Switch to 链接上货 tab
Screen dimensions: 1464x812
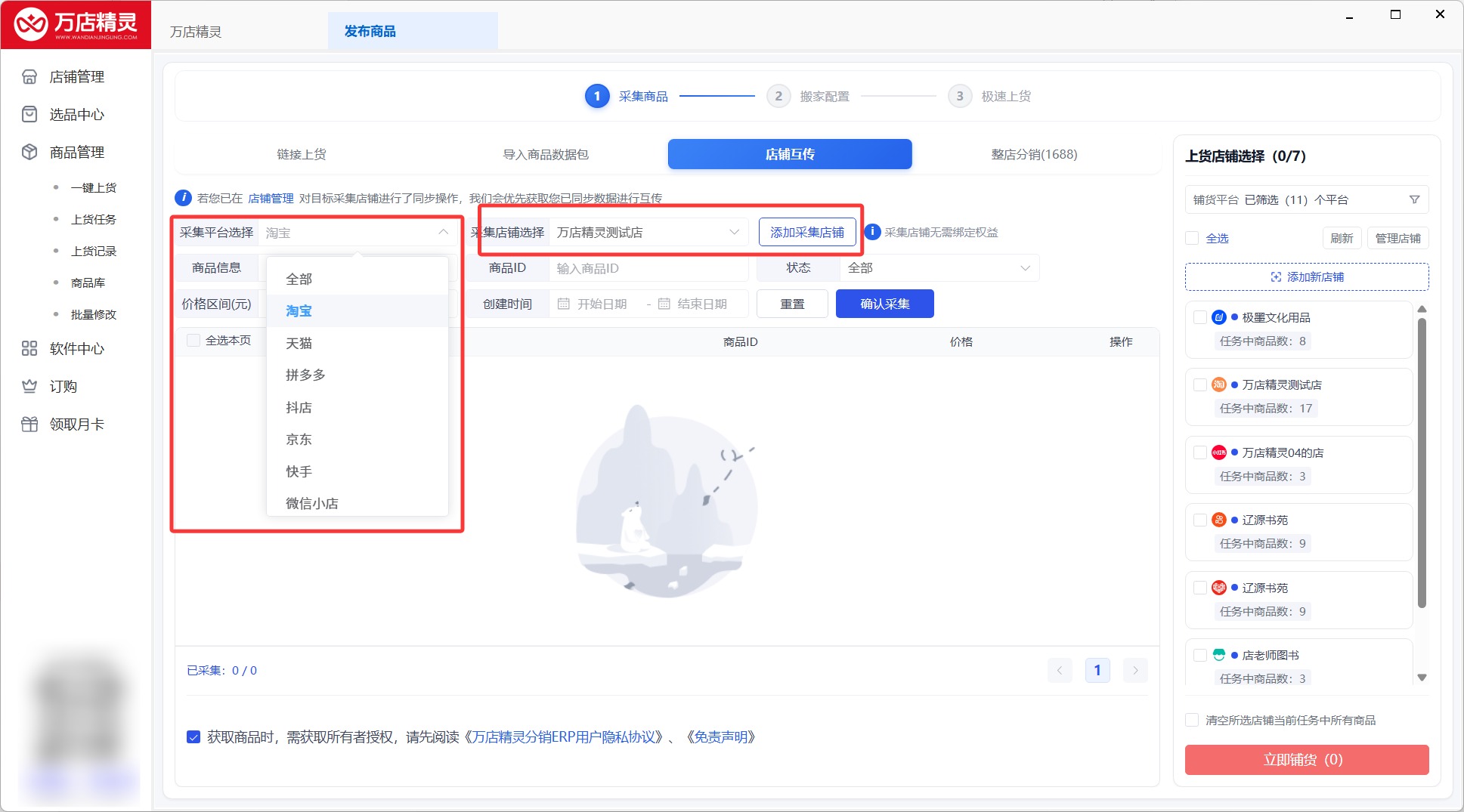point(301,154)
